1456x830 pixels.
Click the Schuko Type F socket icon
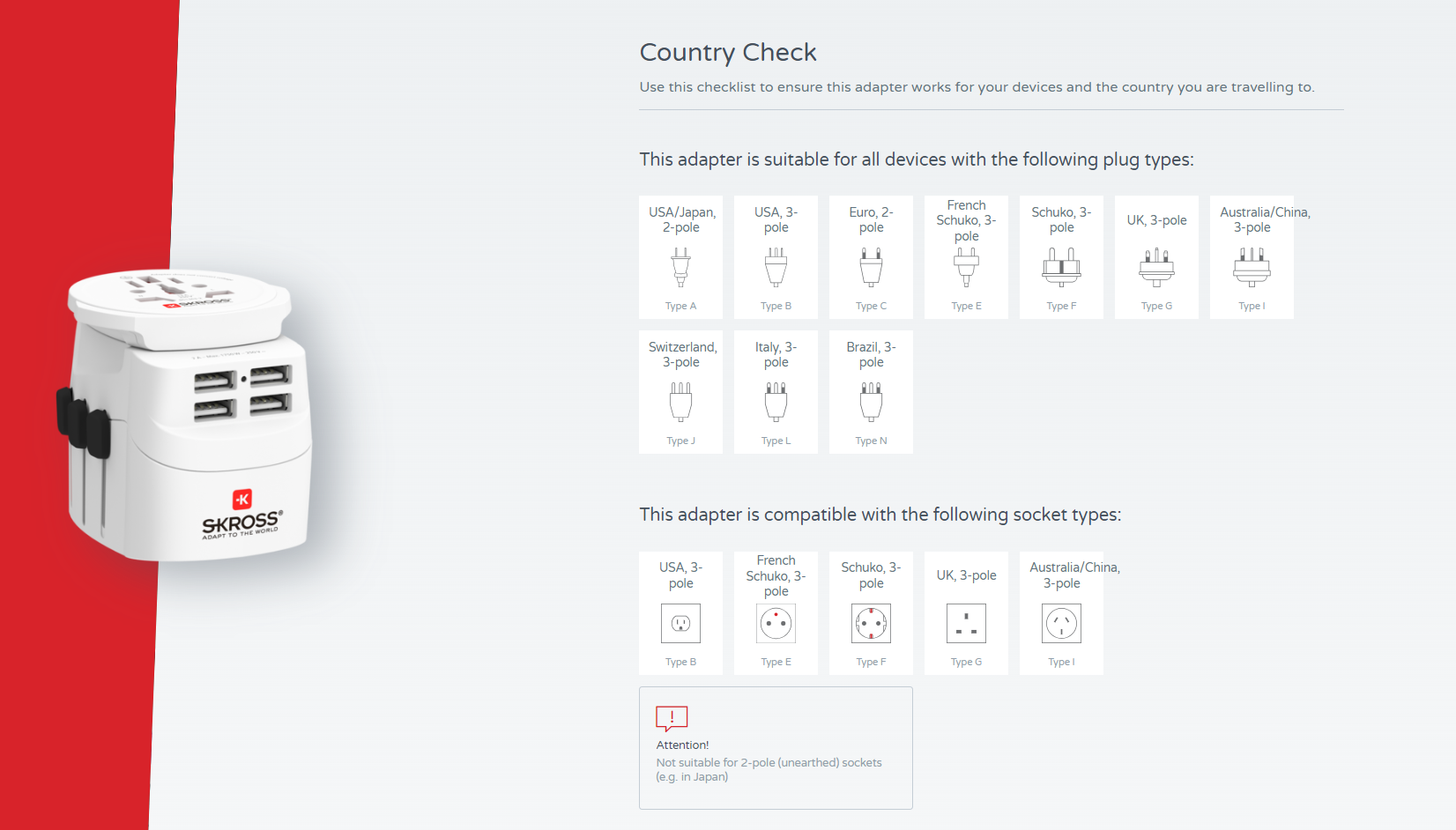[x=871, y=624]
